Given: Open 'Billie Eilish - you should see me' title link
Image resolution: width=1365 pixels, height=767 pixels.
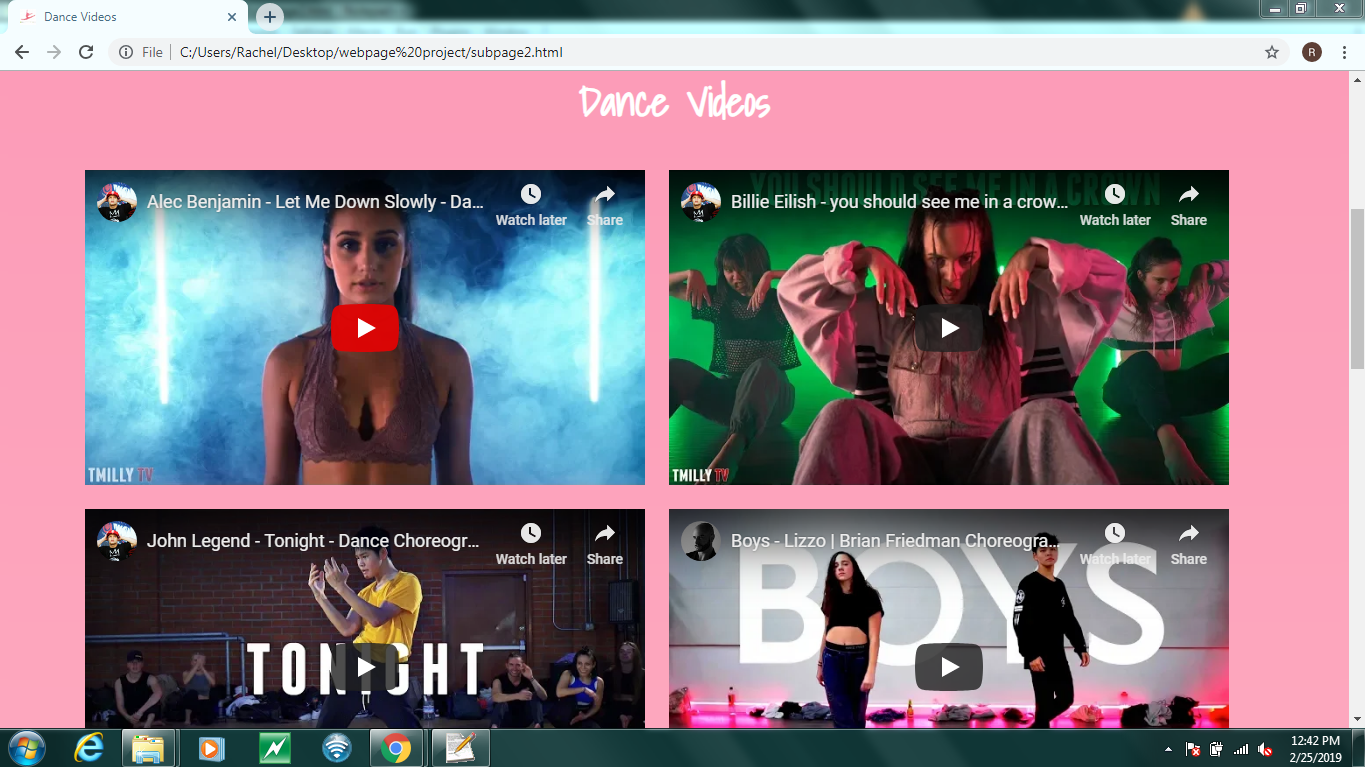Looking at the screenshot, I should pyautogui.click(x=899, y=202).
